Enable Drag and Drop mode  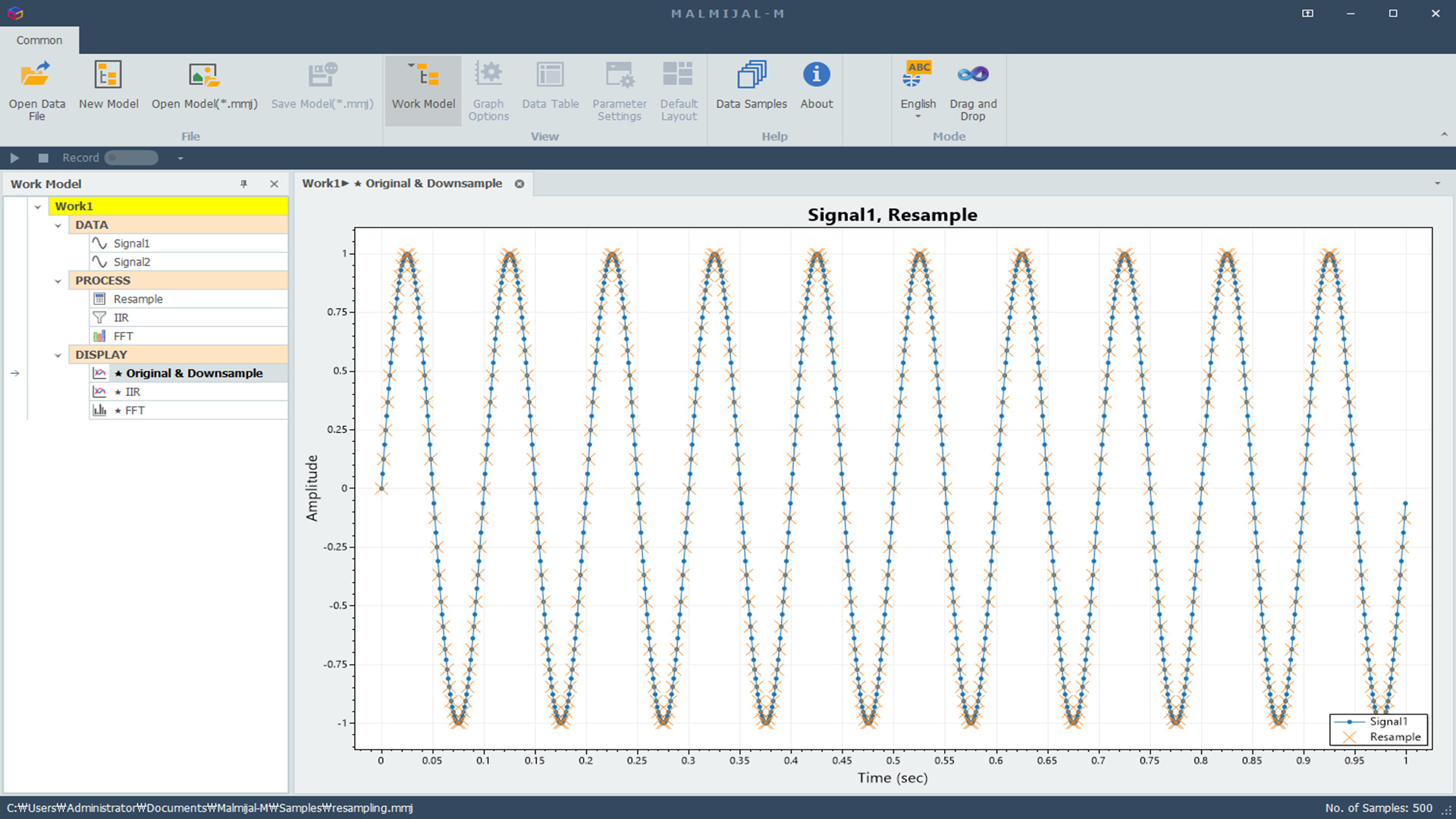972,89
